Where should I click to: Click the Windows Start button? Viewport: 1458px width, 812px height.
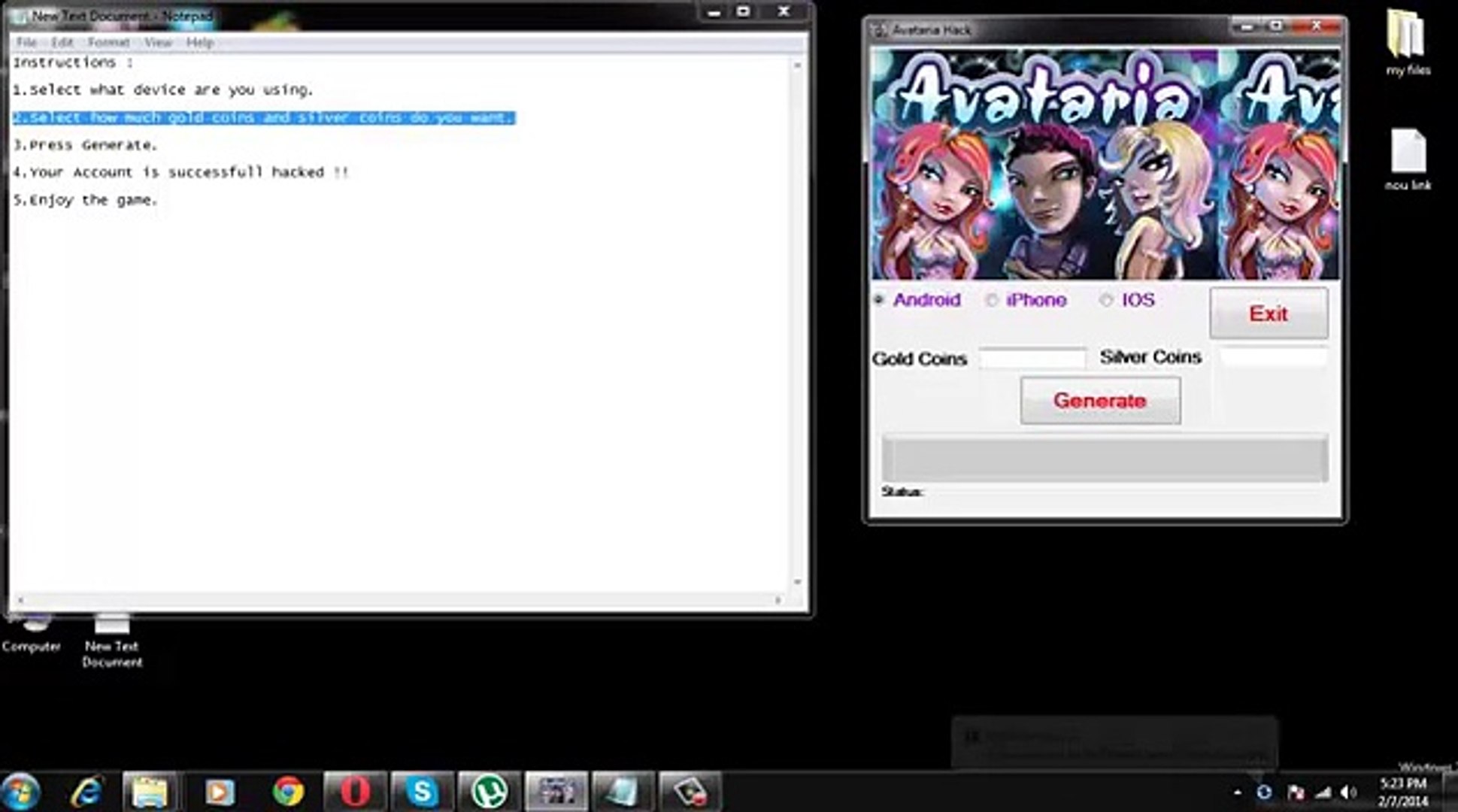click(x=20, y=792)
